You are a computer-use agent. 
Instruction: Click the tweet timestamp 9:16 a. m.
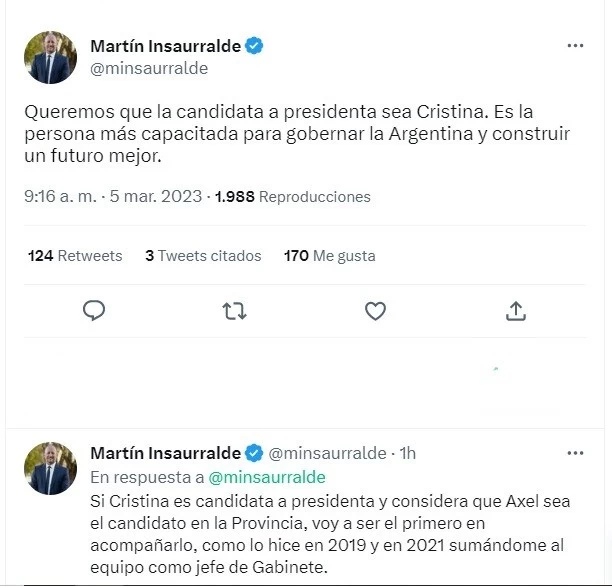[x=60, y=196]
